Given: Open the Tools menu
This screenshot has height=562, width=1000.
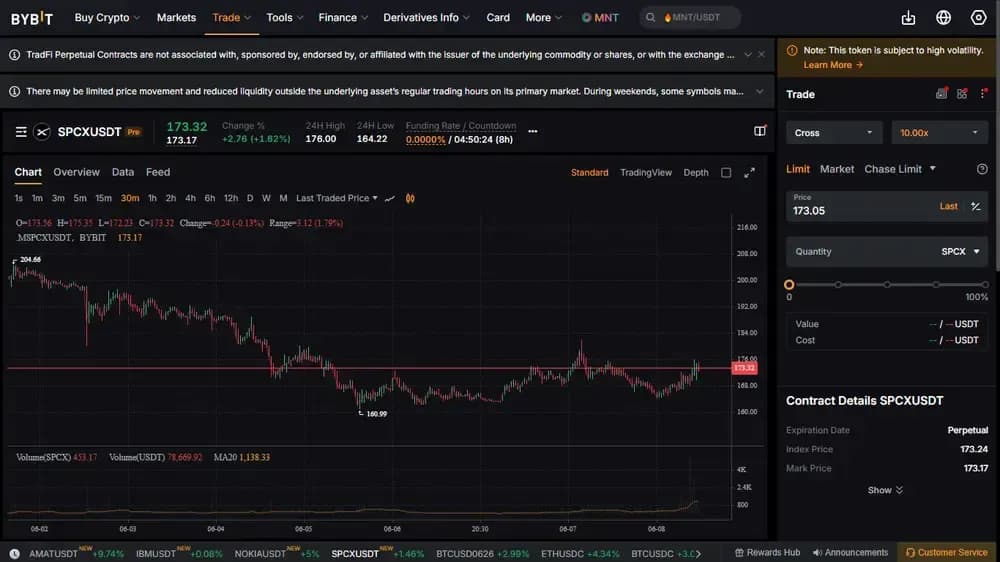Looking at the screenshot, I should (284, 18).
